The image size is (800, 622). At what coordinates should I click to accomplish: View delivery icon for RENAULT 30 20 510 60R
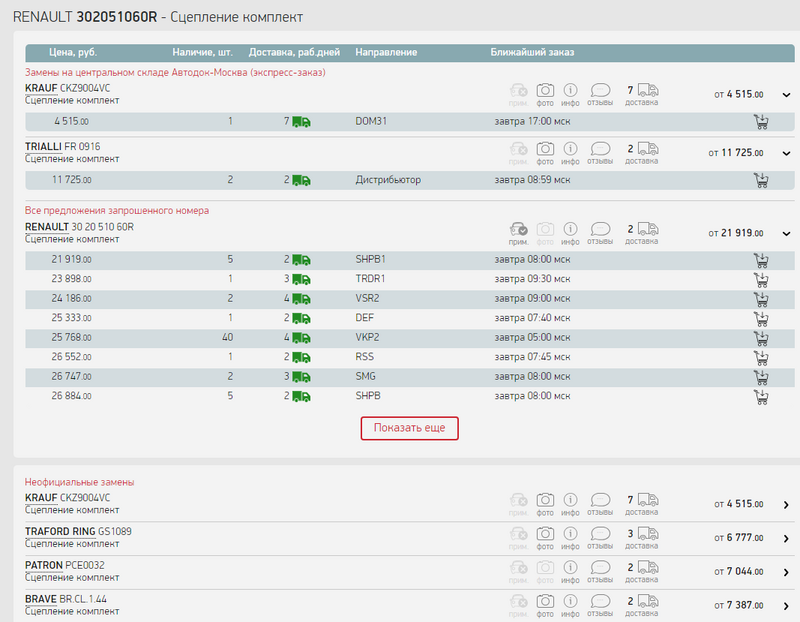[x=642, y=233]
